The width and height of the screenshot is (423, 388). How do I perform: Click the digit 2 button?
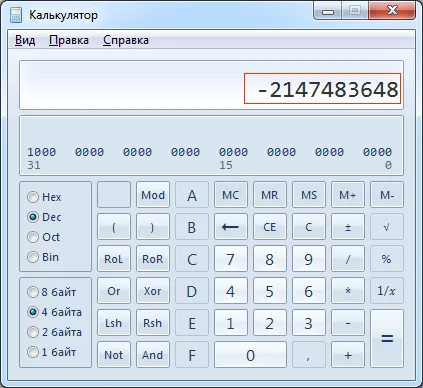pos(270,323)
